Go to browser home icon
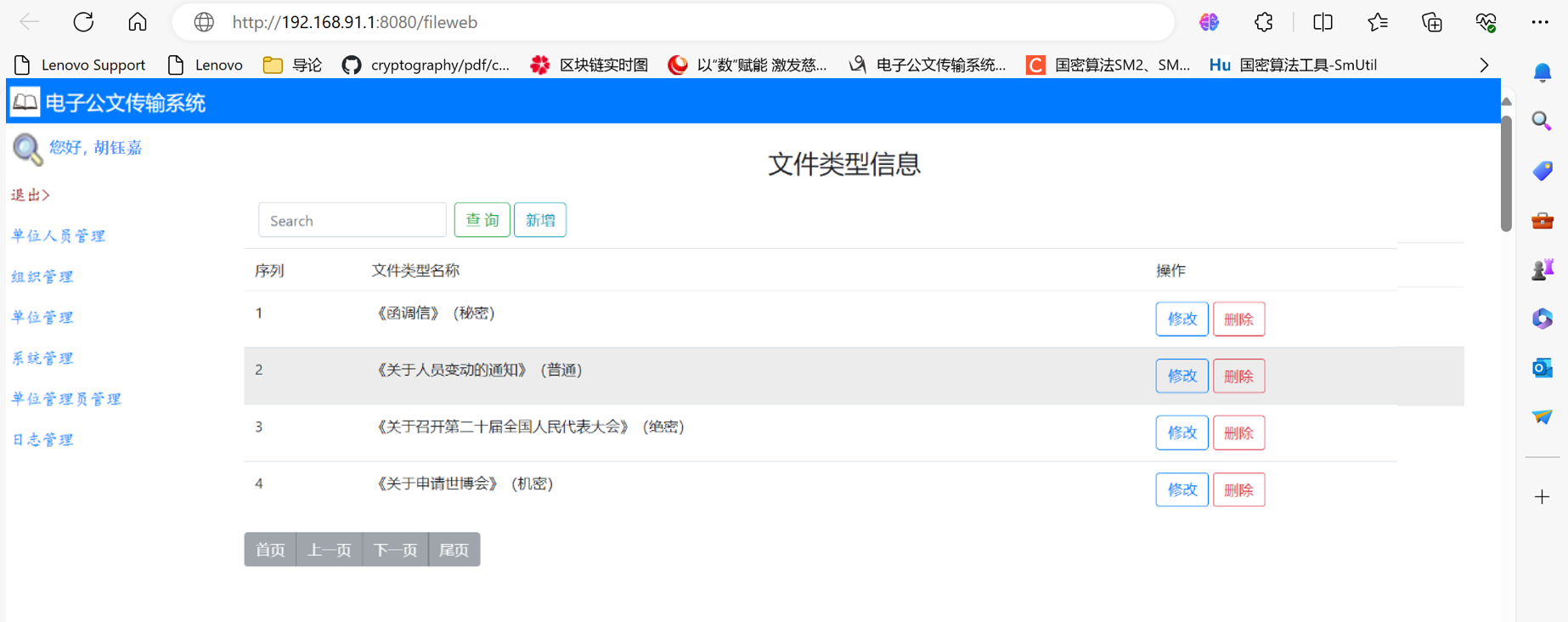The image size is (1568, 622). (x=138, y=22)
